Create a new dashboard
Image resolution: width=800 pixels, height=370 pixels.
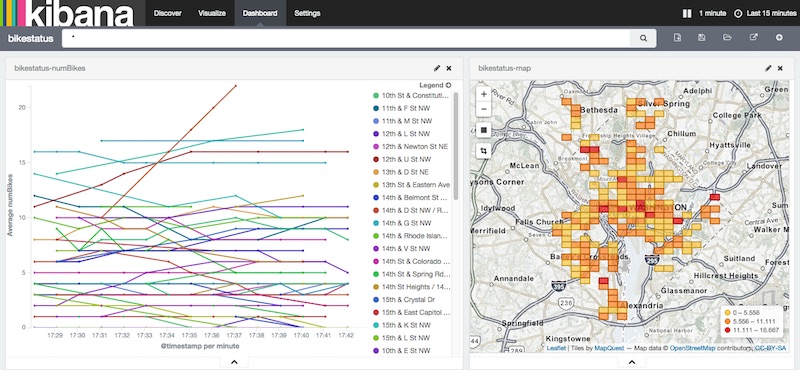[677, 38]
